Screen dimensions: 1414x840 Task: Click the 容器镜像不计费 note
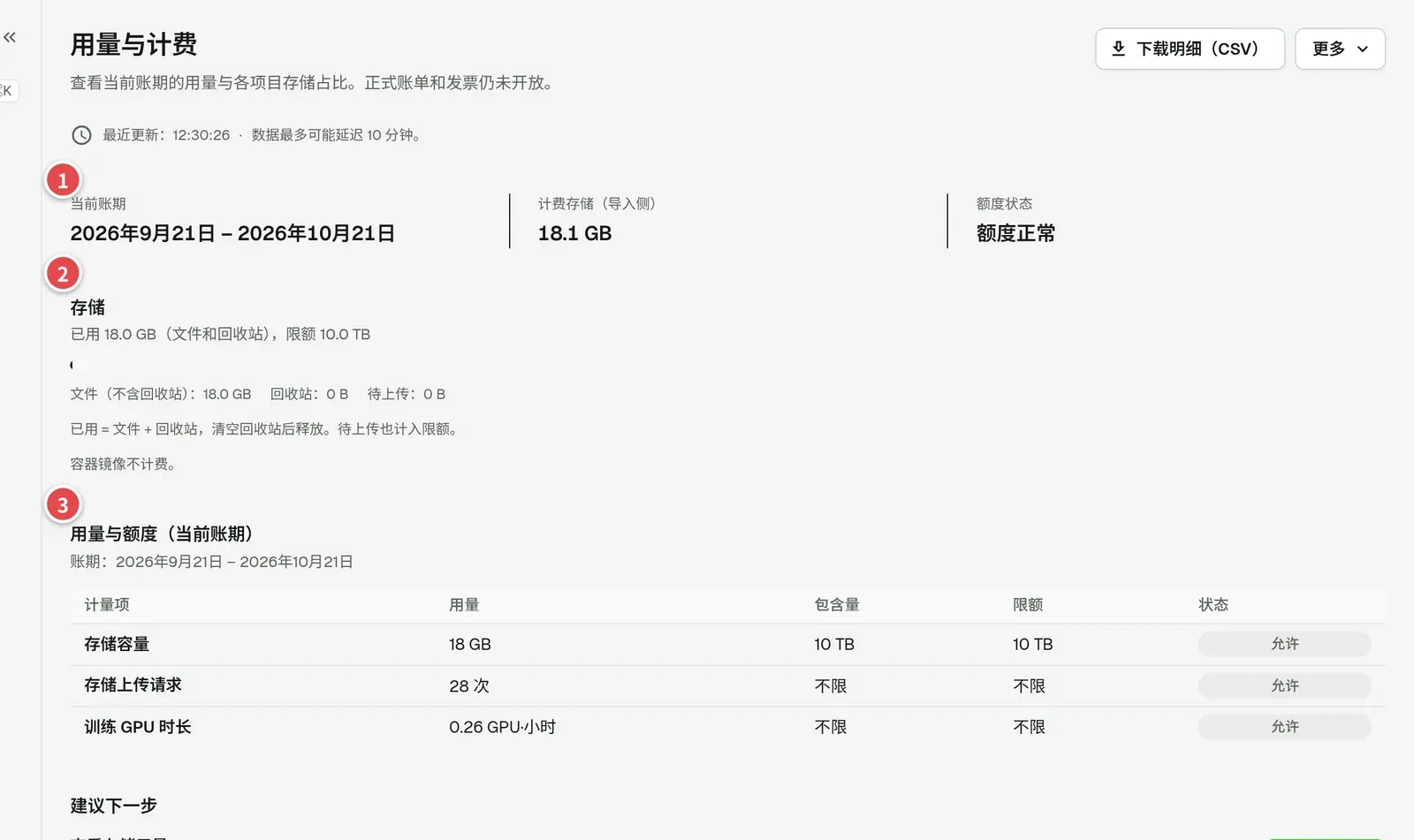point(123,464)
